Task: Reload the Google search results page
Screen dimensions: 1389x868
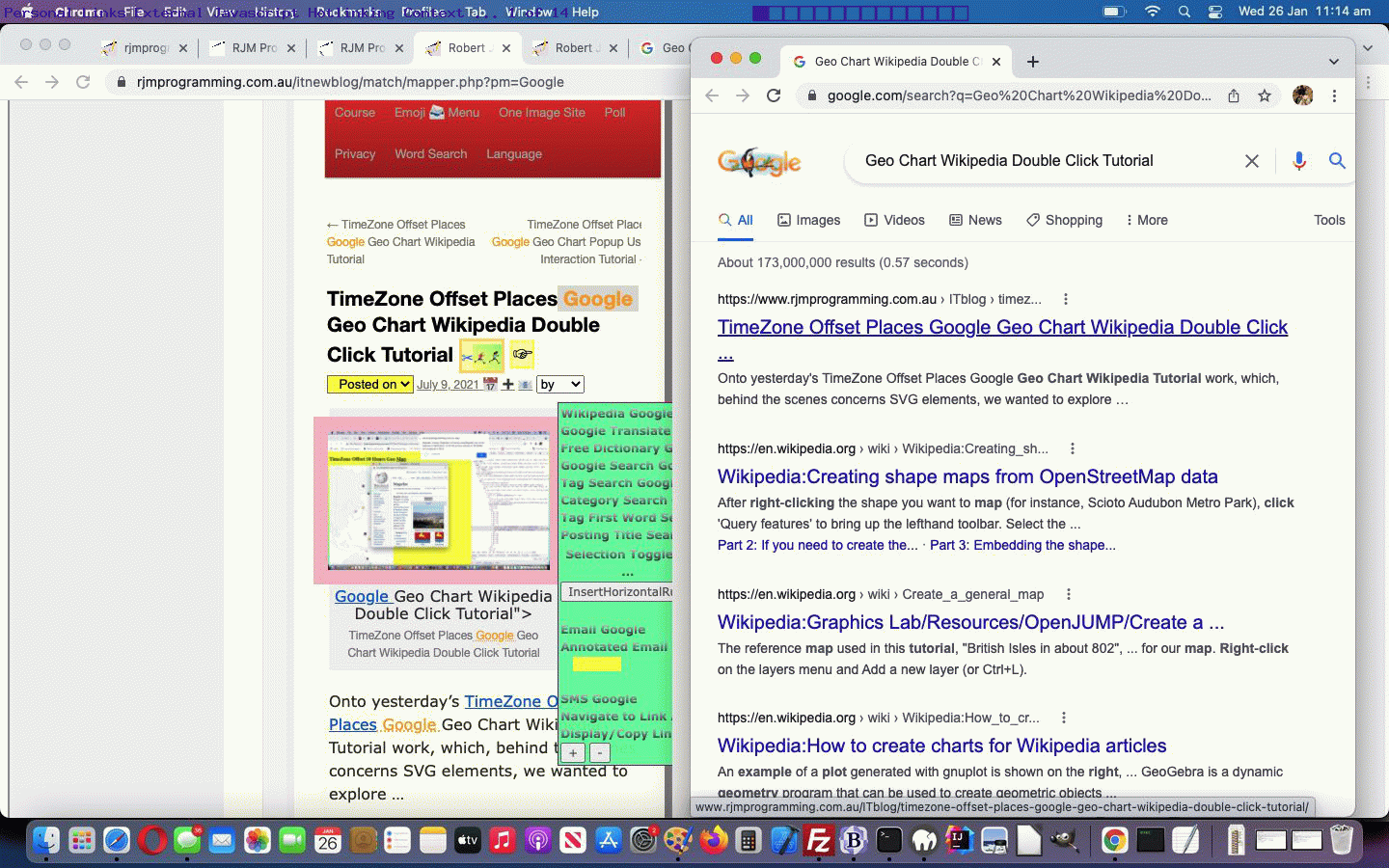Action: (x=774, y=95)
